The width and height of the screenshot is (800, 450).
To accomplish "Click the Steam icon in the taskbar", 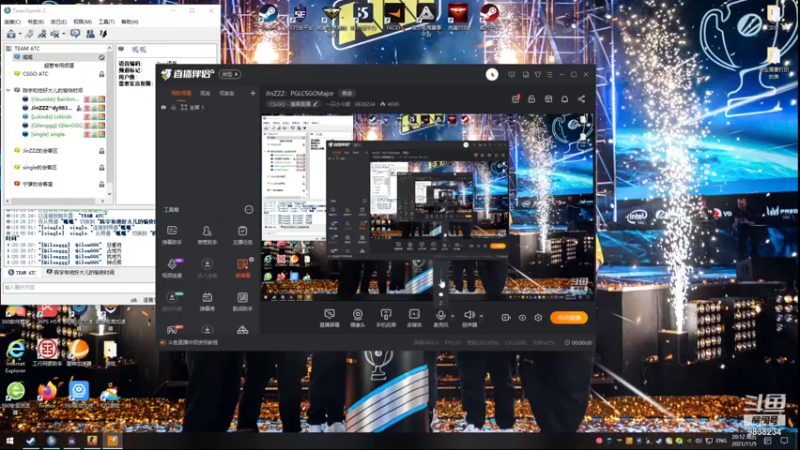I will tap(31, 441).
